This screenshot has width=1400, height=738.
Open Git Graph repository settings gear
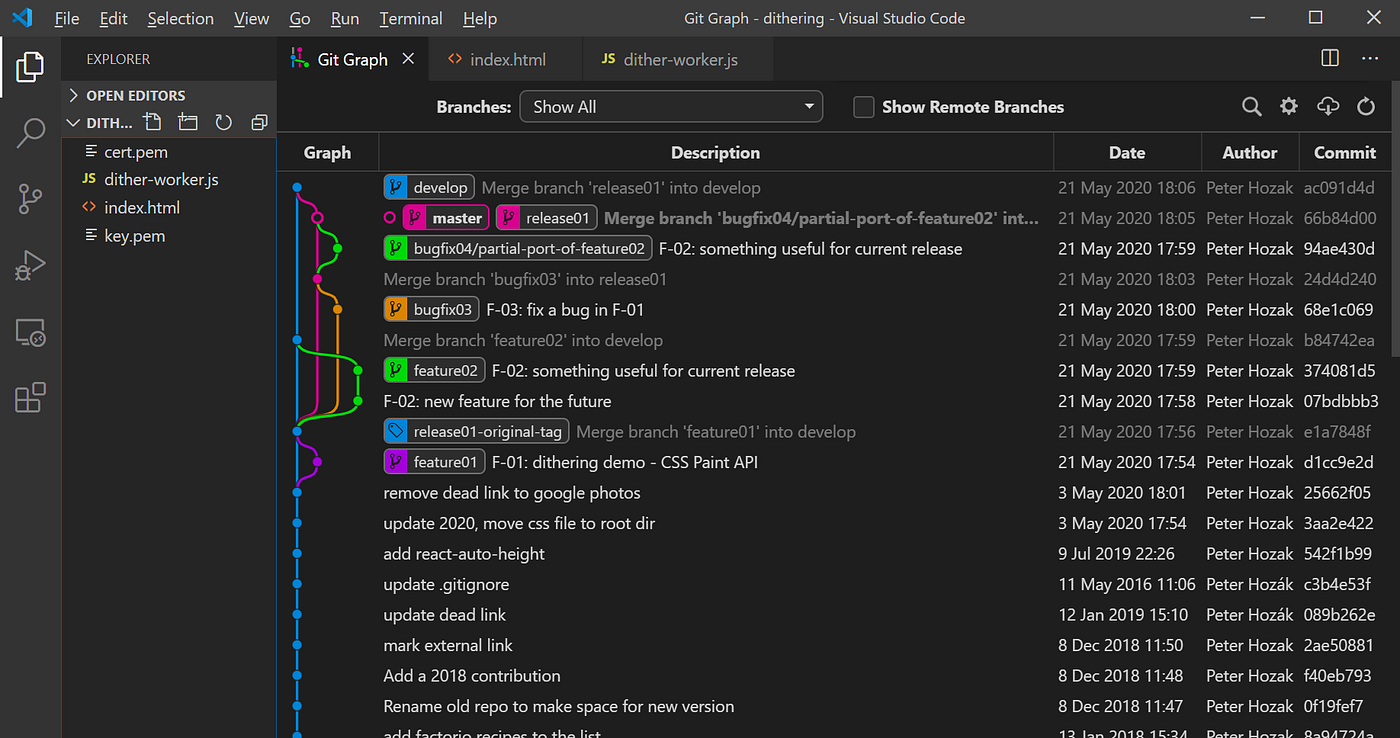pyautogui.click(x=1289, y=107)
